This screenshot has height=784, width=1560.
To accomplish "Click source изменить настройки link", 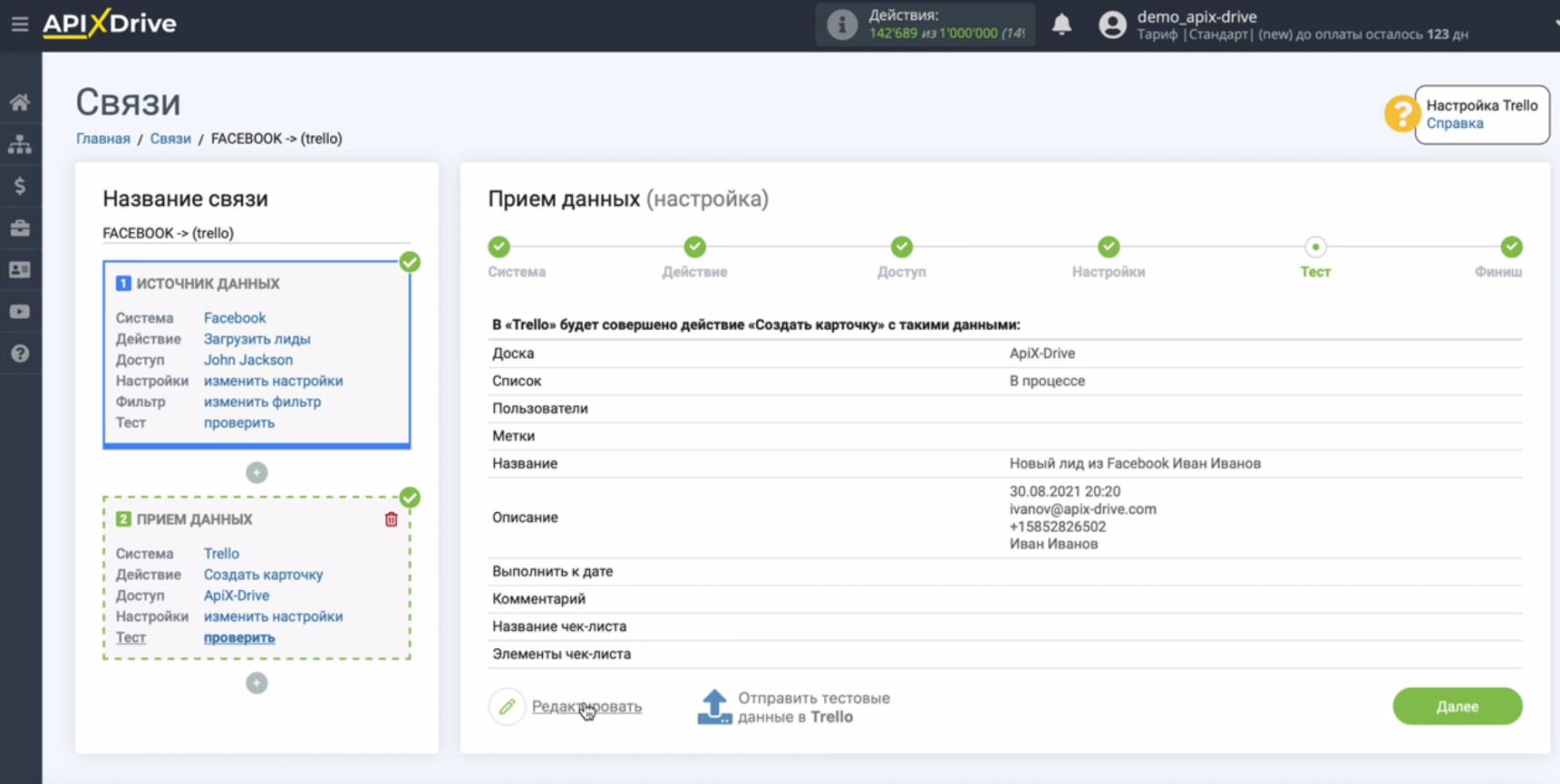I will 273,381.
